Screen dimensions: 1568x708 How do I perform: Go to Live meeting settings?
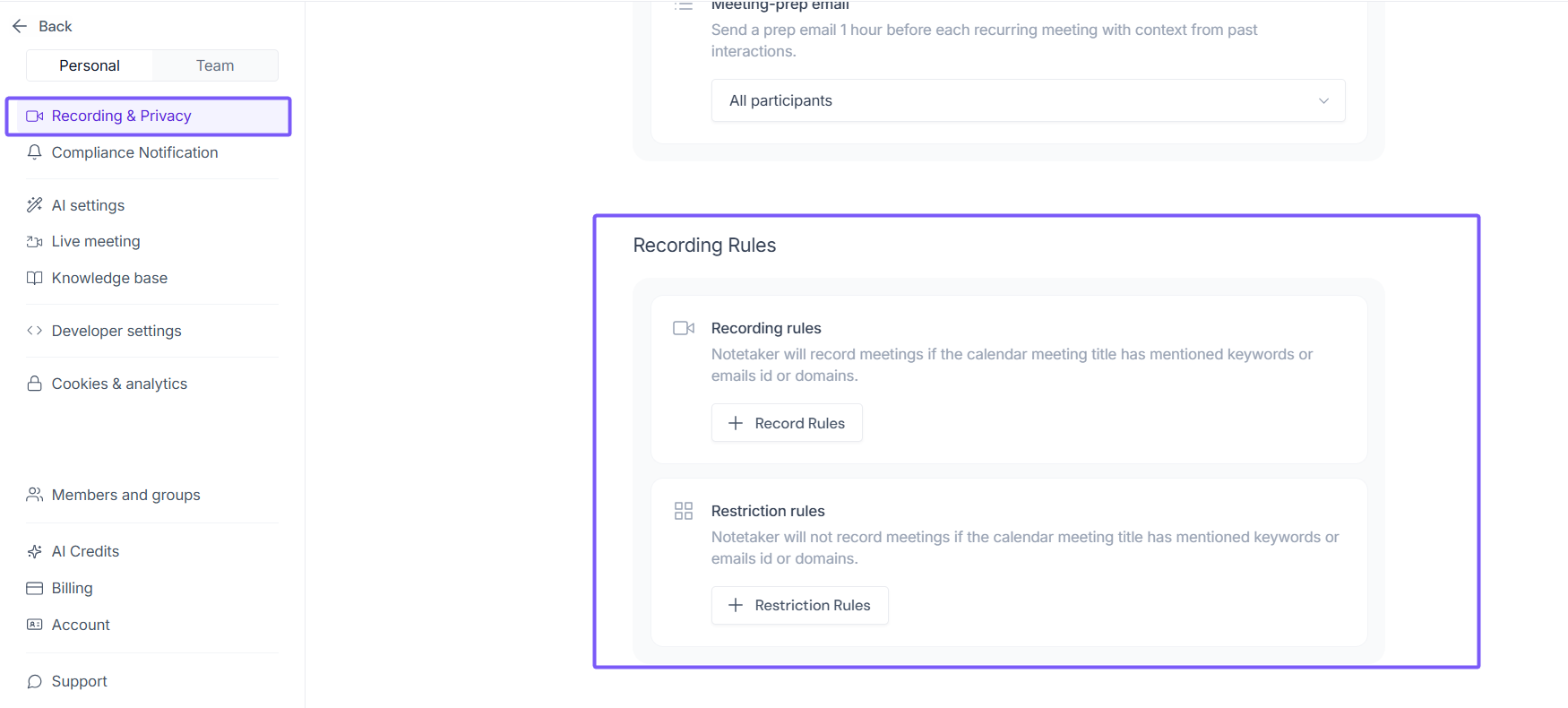[96, 241]
